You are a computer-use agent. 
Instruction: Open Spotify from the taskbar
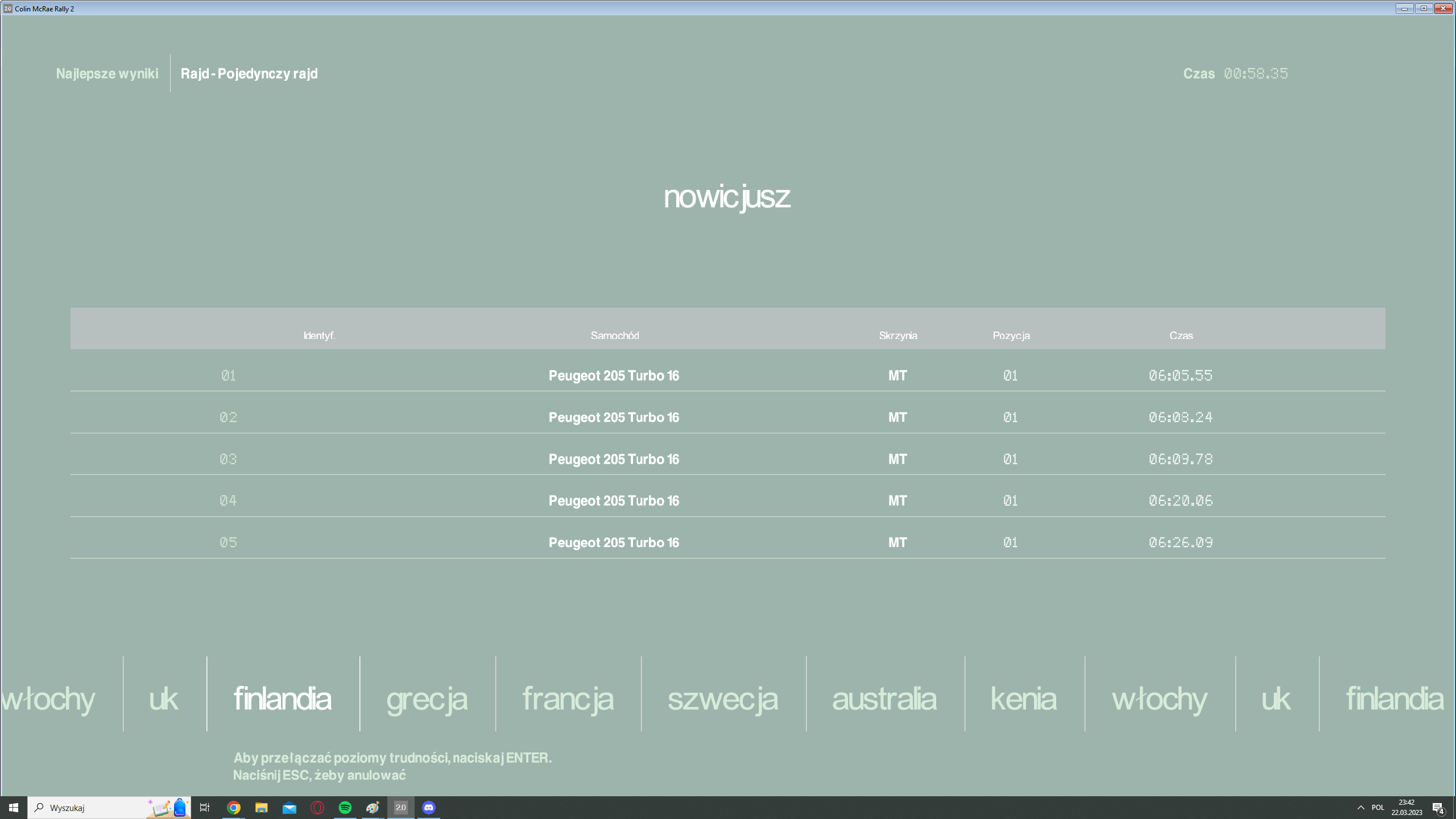(345, 808)
